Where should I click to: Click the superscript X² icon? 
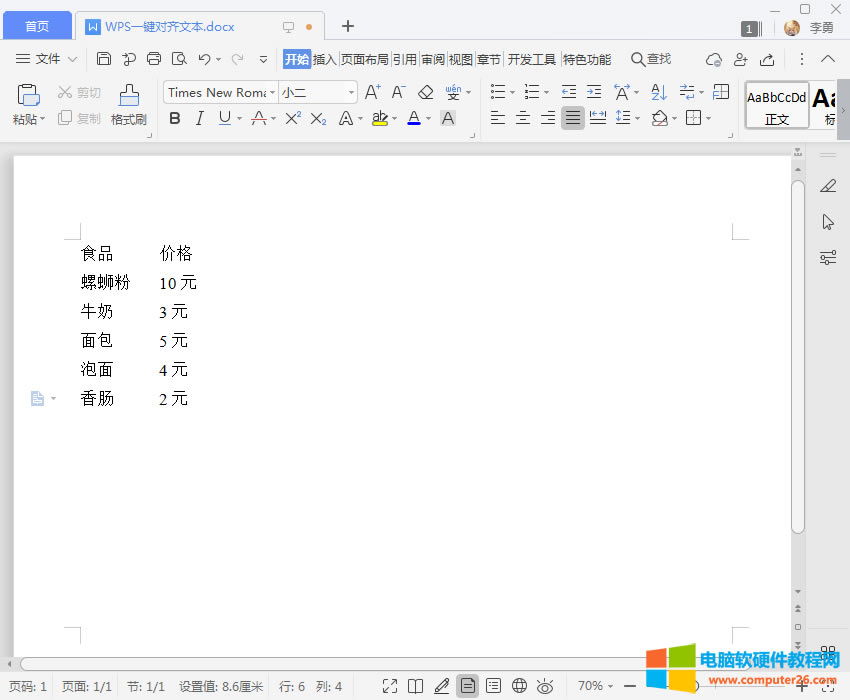(x=292, y=118)
